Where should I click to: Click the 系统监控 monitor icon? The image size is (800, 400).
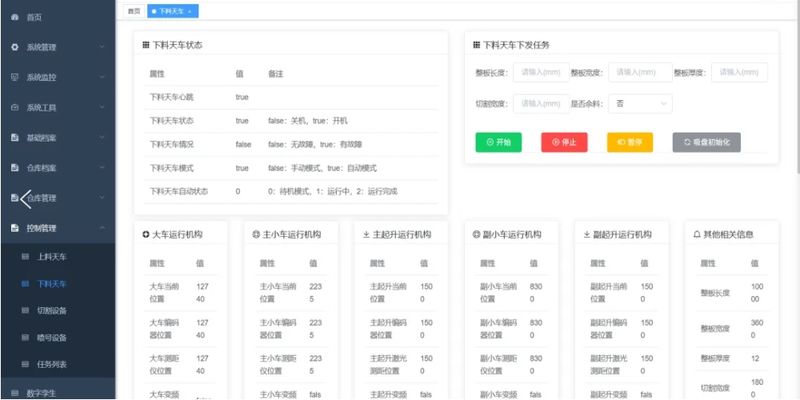[14, 77]
